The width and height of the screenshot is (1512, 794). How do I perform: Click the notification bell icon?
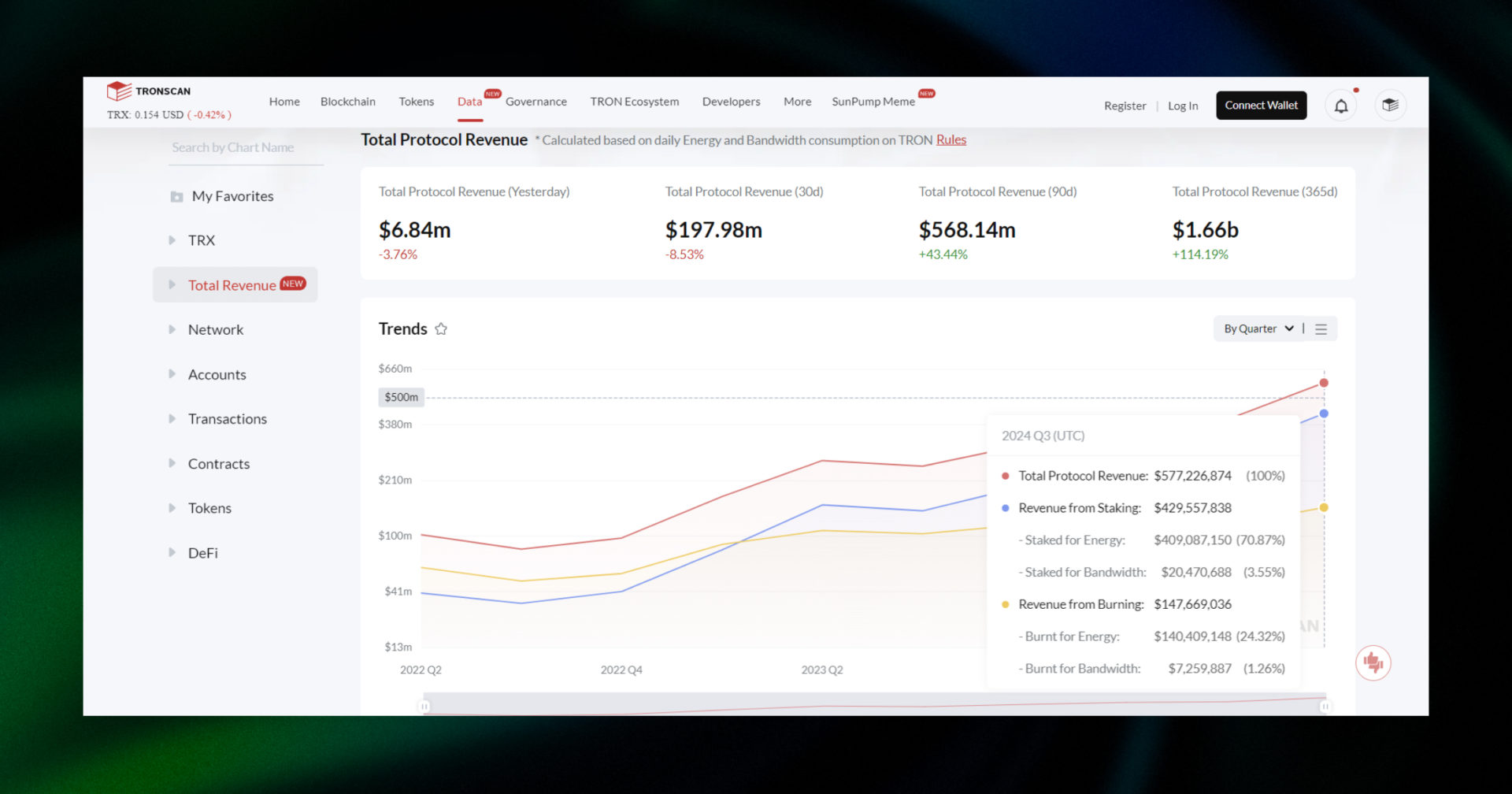[x=1341, y=105]
